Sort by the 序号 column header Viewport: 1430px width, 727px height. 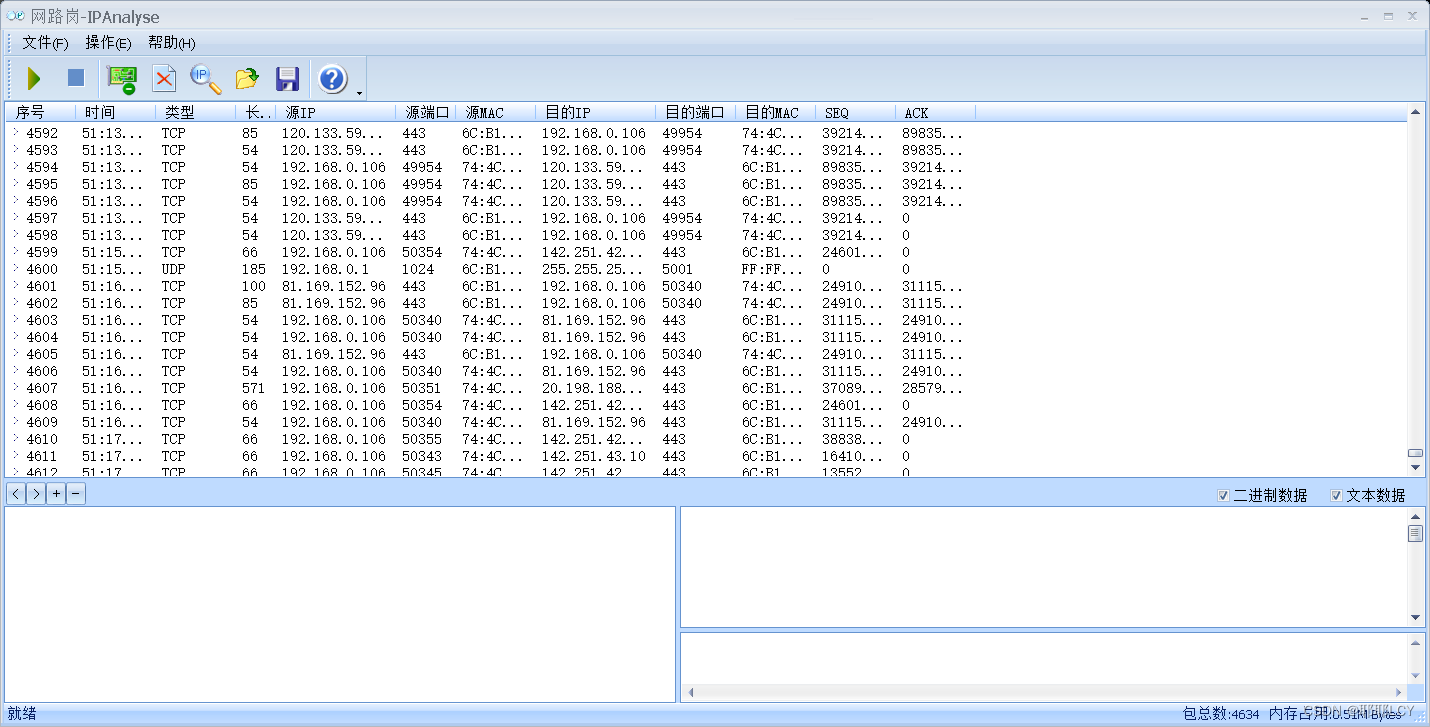[41, 112]
